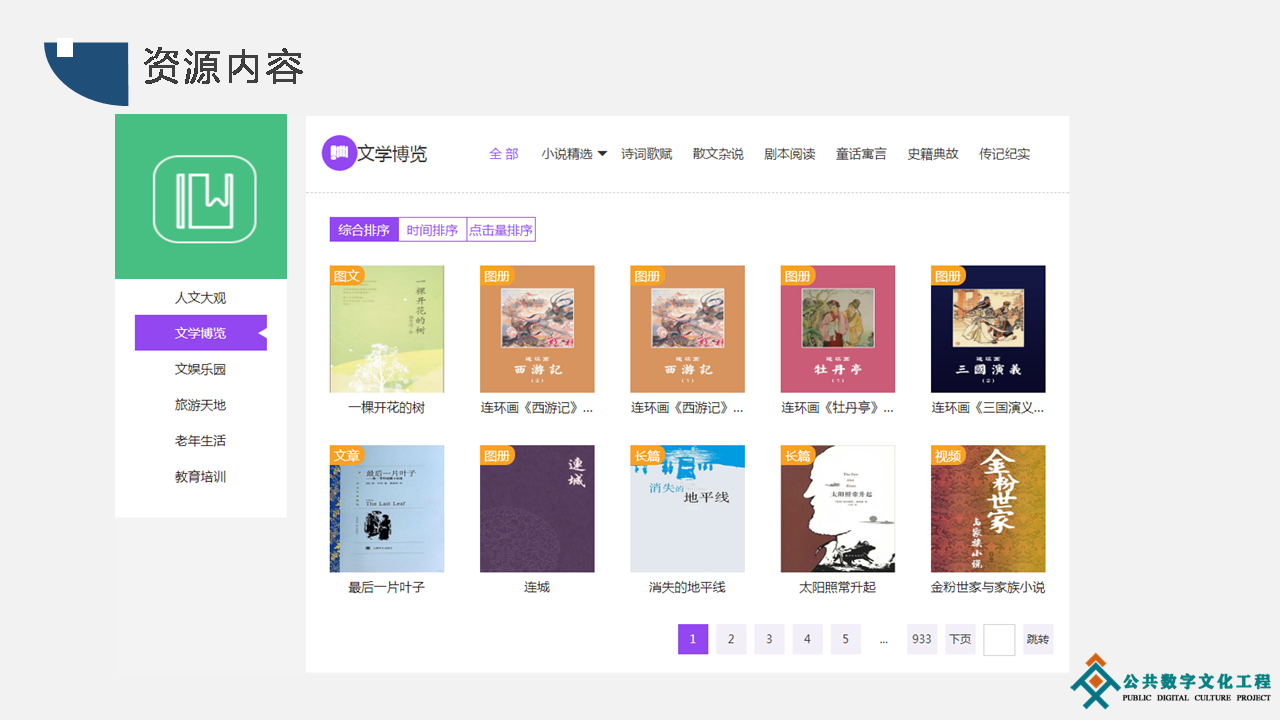
Task: Click the green bookmark icon in the sidebar
Action: (204, 200)
